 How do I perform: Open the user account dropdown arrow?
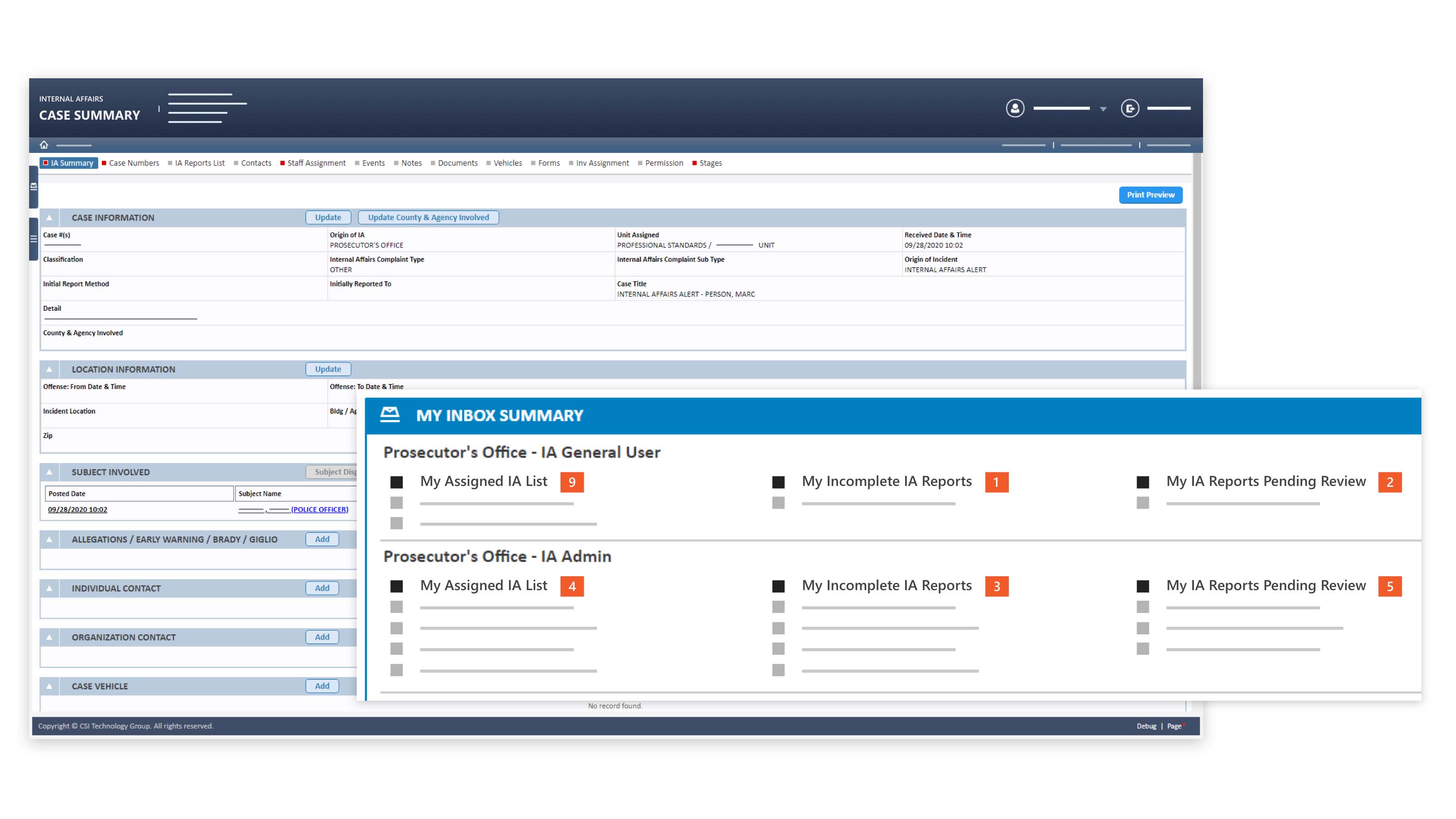point(1103,109)
